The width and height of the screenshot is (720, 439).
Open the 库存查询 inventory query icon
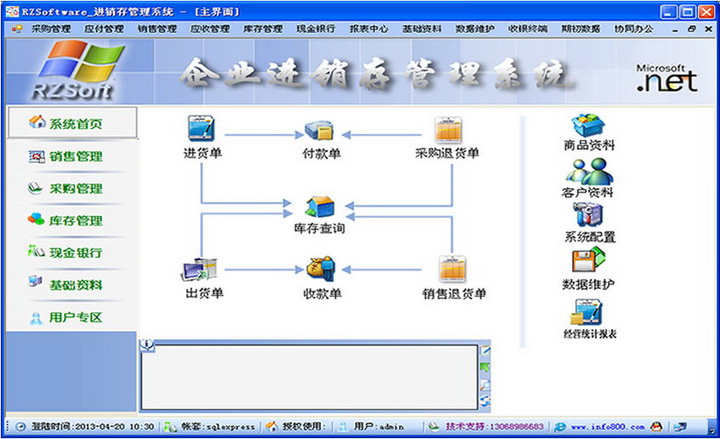[320, 207]
